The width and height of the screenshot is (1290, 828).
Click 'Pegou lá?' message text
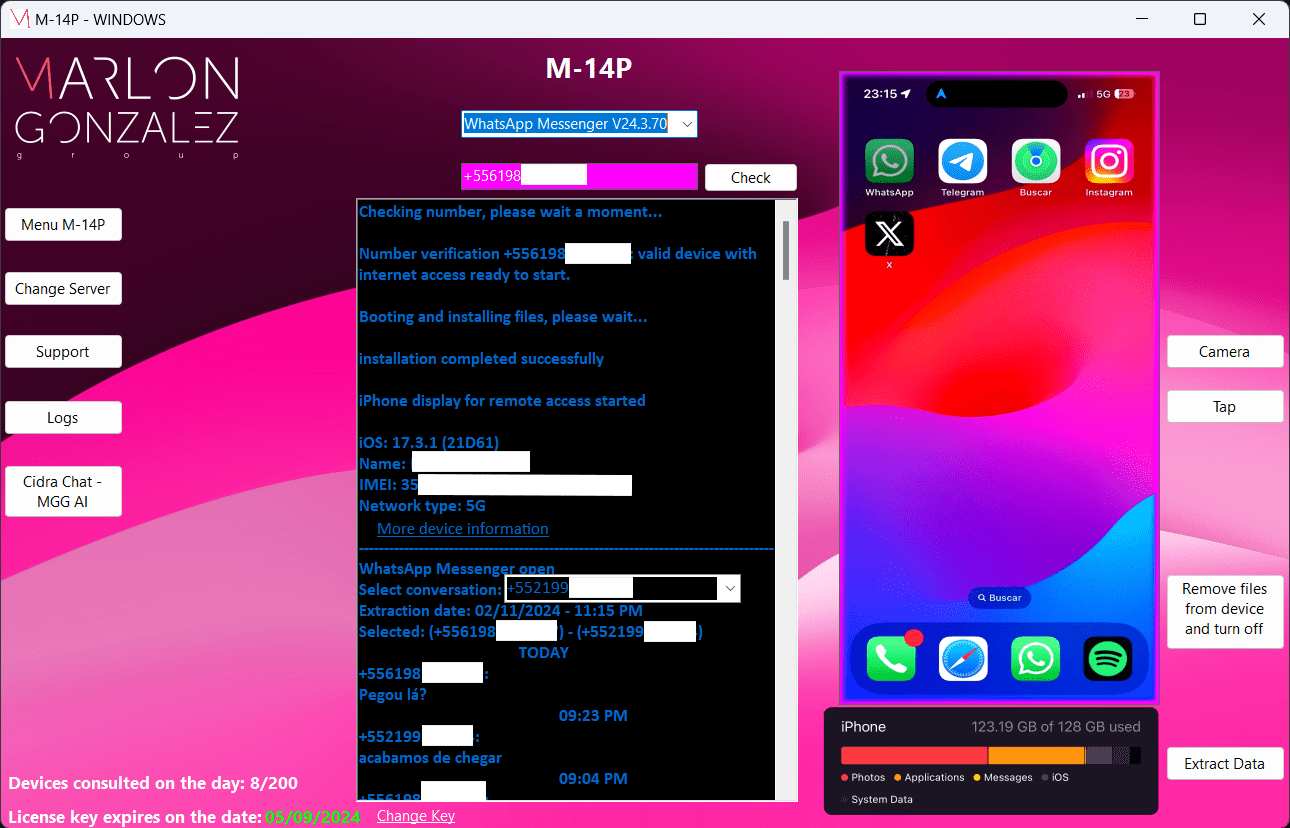click(393, 694)
